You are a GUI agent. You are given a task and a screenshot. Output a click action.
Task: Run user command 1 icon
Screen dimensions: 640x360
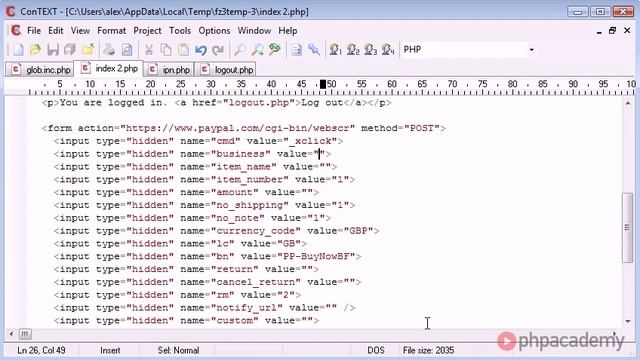(336, 50)
